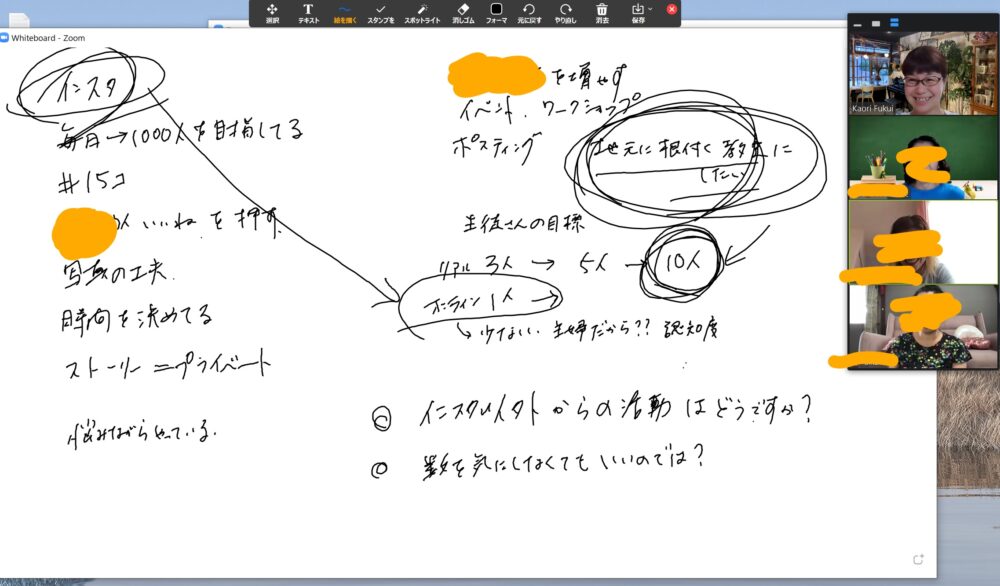Click 元に戻す (Undo) arrow

pos(529,12)
